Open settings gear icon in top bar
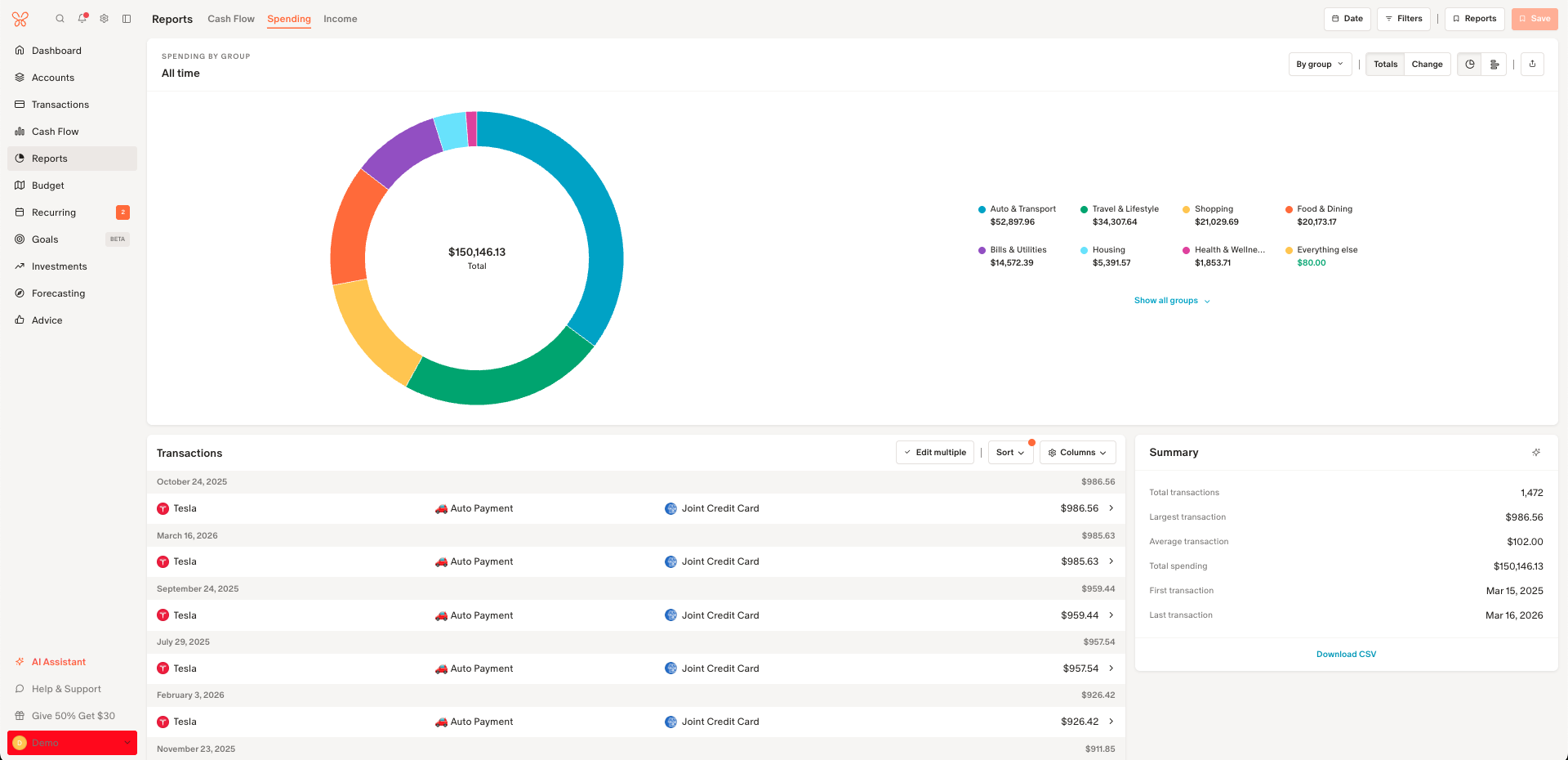Viewport: 1568px width, 760px height. (x=105, y=19)
